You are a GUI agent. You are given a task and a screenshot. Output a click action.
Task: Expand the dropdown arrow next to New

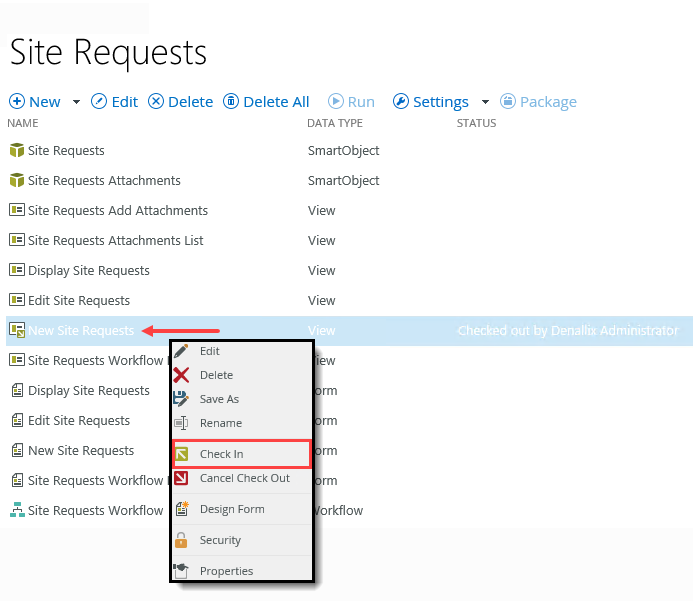pos(76,102)
